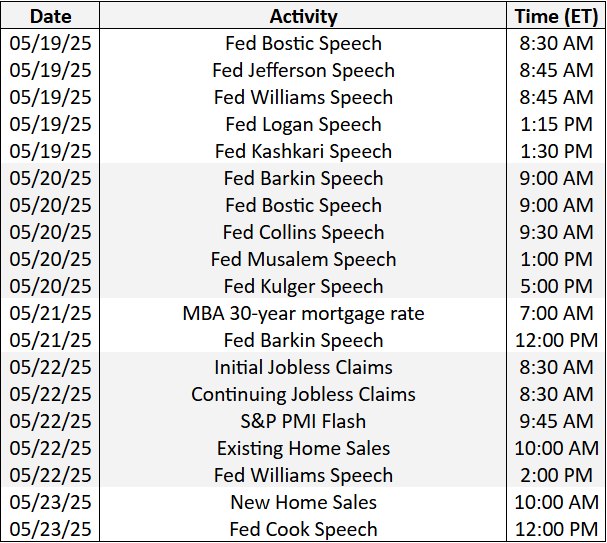Click the Date column header

50,16
